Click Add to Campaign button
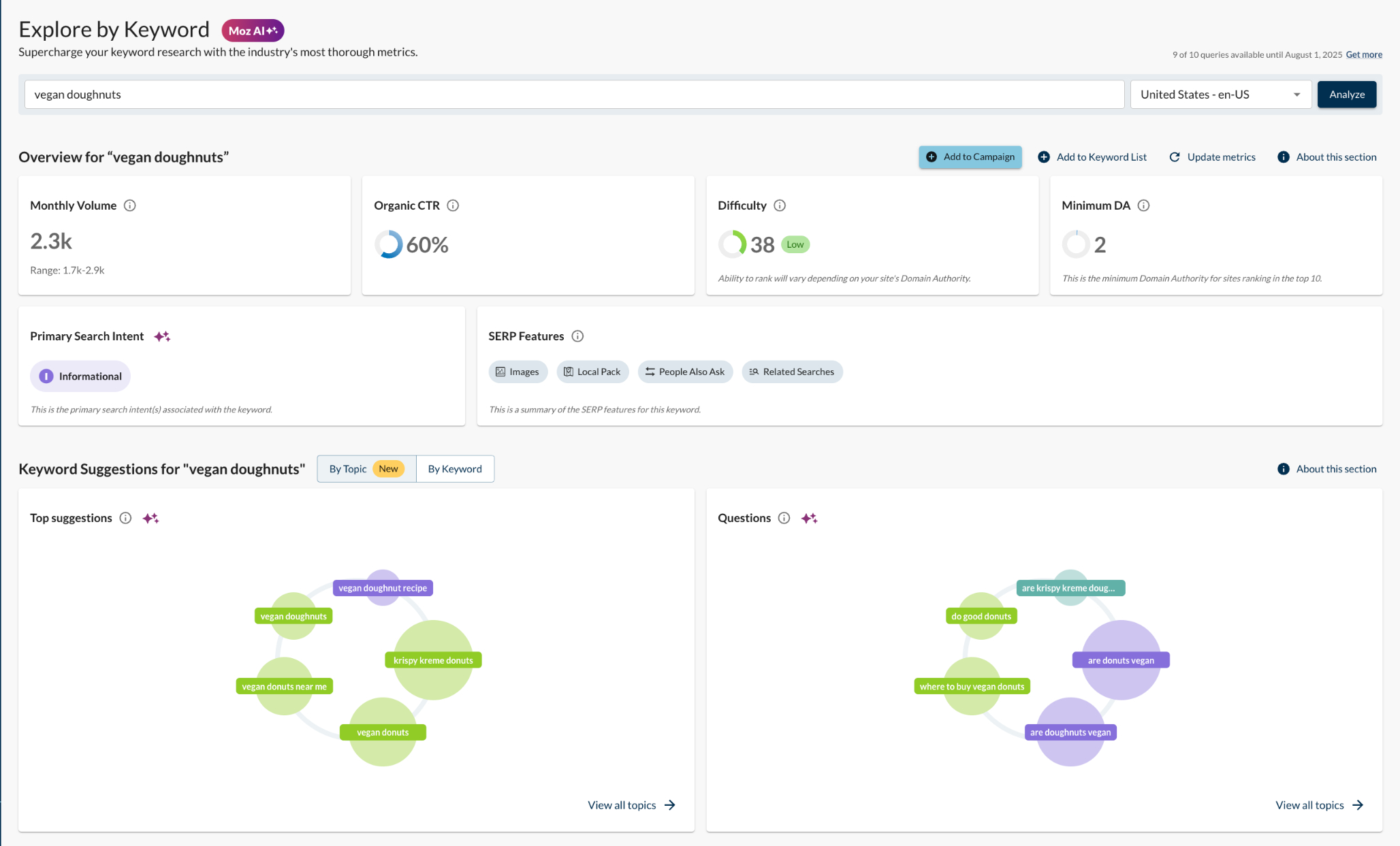 (970, 157)
